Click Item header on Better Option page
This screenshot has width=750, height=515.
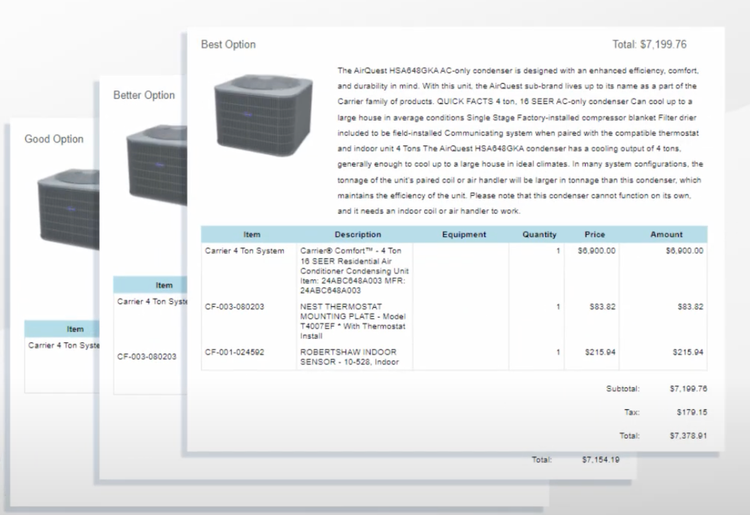click(x=164, y=285)
